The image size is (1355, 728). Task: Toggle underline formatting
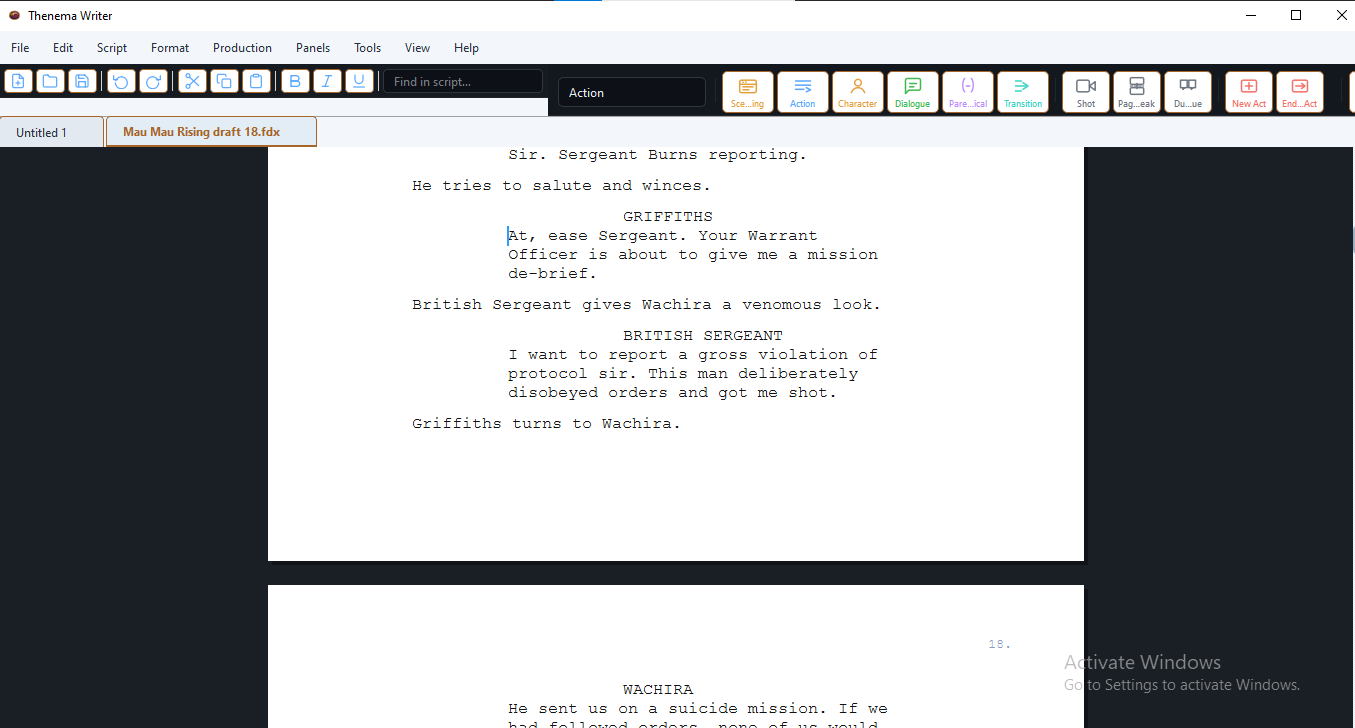click(x=359, y=82)
